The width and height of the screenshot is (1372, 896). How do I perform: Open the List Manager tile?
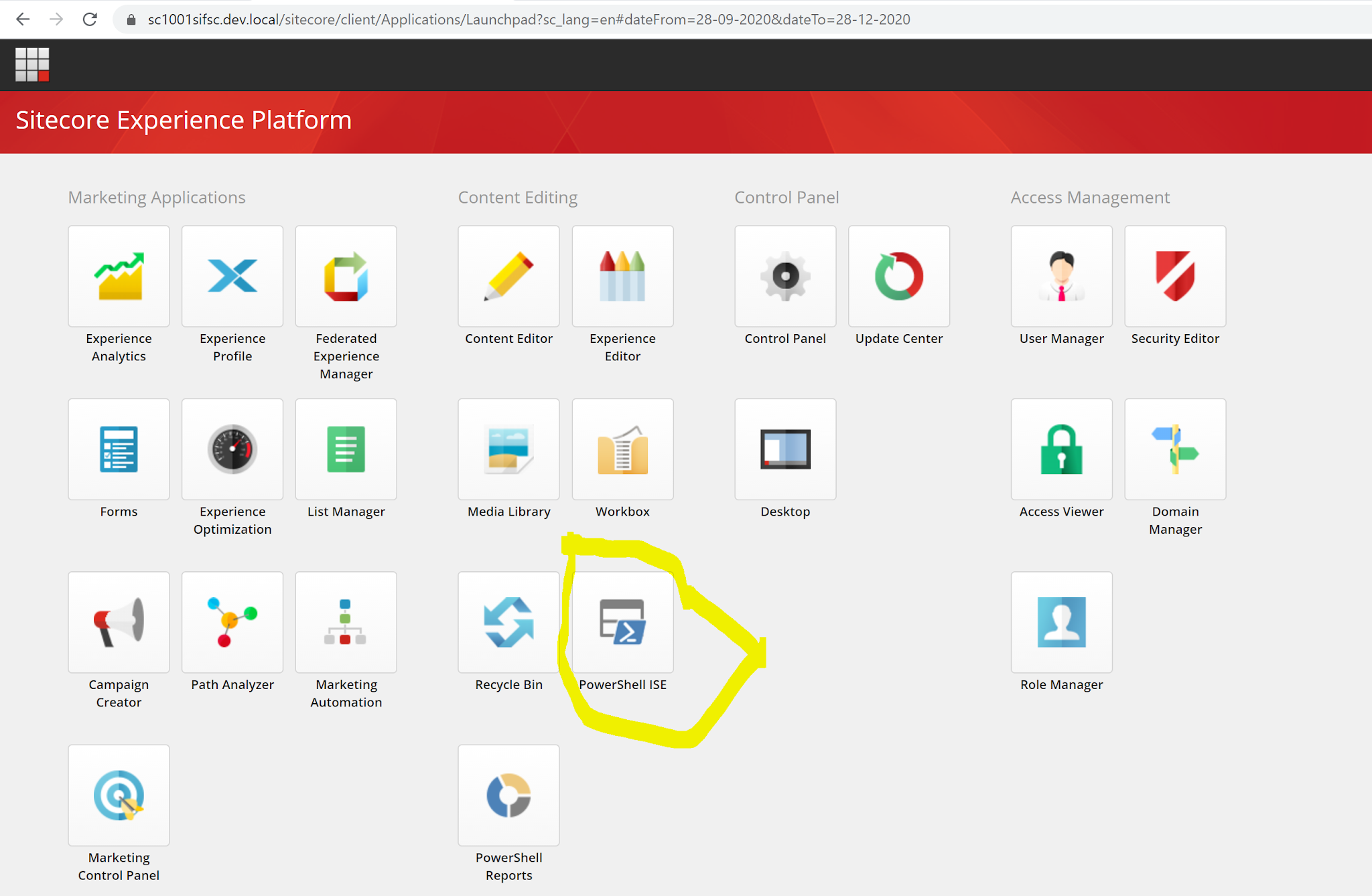point(346,449)
